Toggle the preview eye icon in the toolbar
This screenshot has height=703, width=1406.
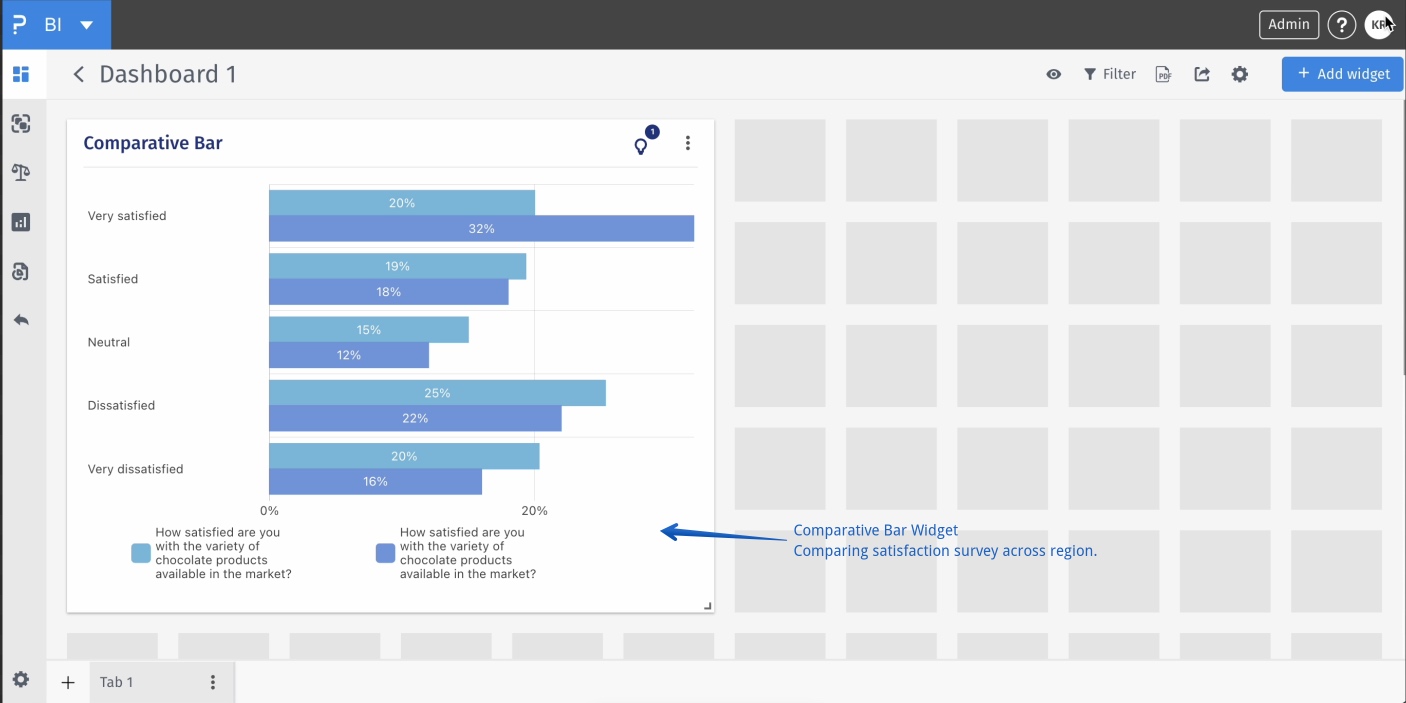pos(1053,74)
